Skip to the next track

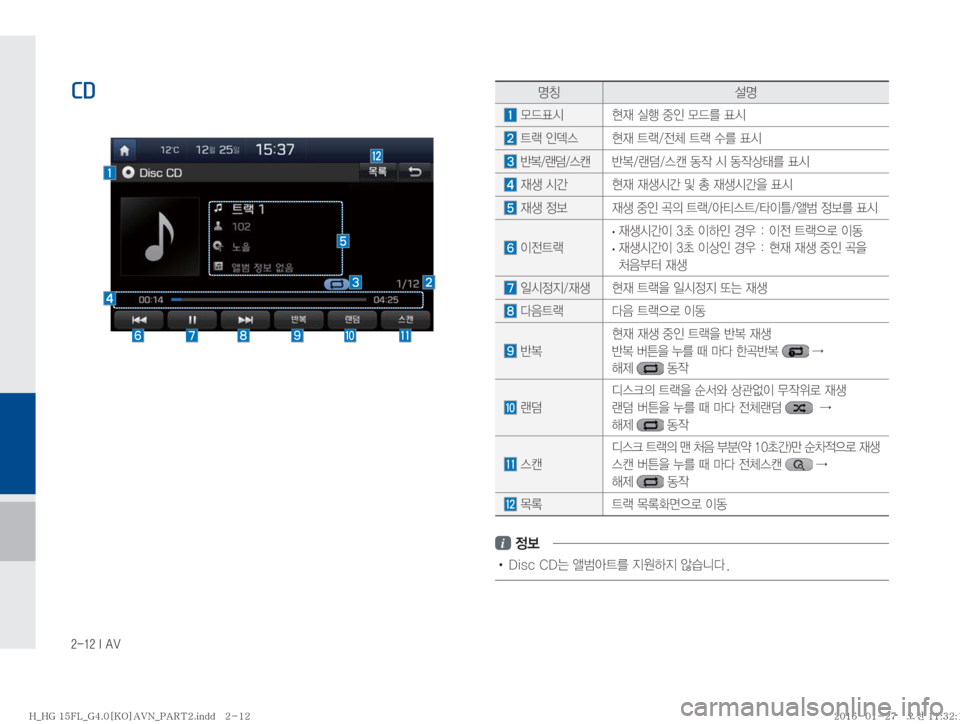coord(245,320)
